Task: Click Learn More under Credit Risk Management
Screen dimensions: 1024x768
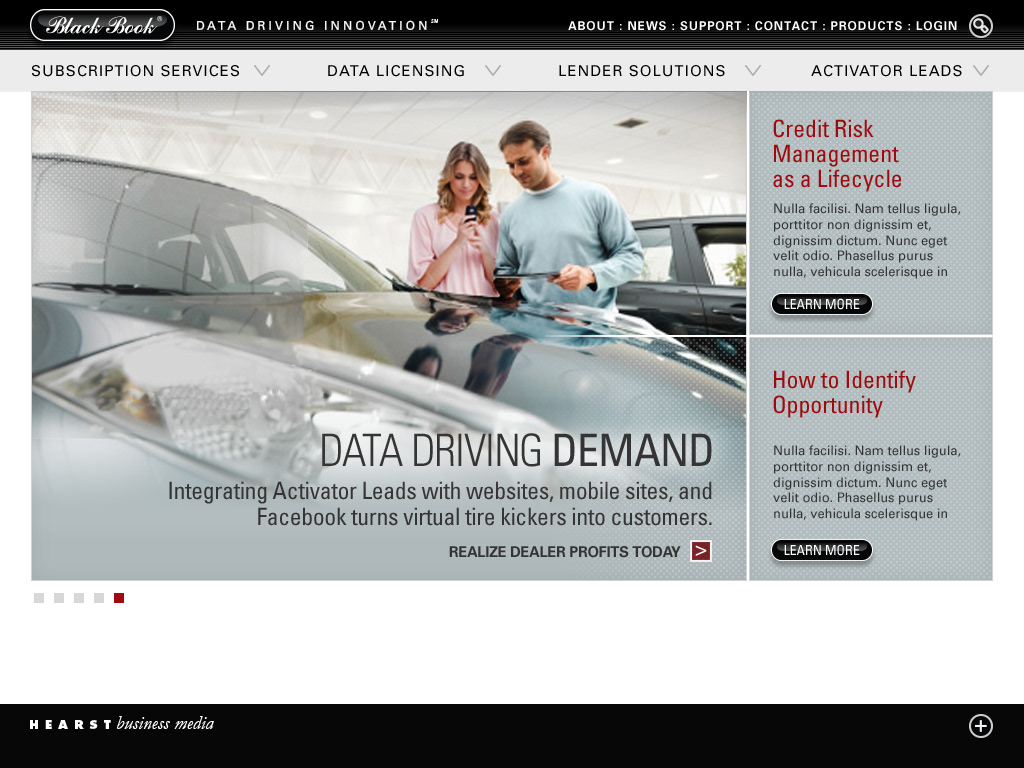Action: (x=822, y=304)
